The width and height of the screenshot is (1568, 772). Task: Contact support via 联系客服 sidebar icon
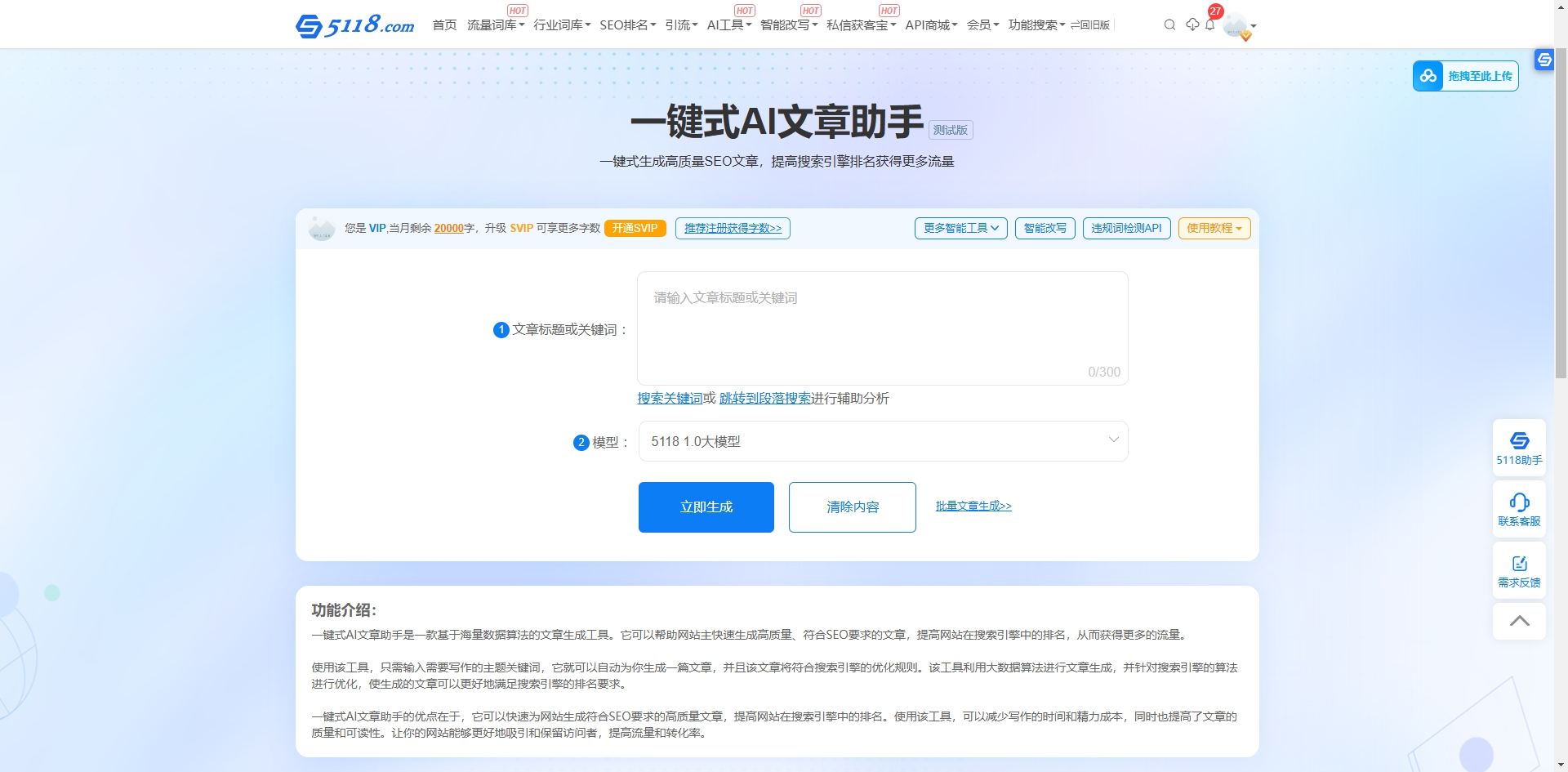(1519, 508)
